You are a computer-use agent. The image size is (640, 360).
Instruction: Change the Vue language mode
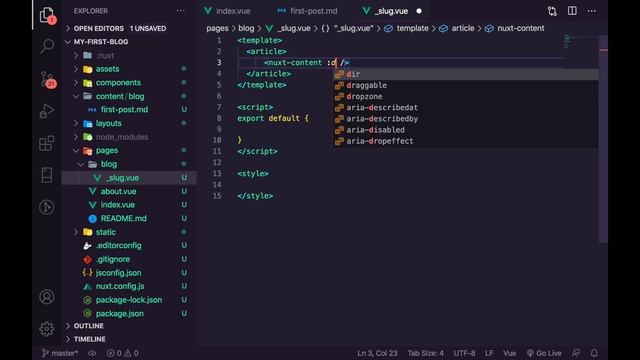509,353
